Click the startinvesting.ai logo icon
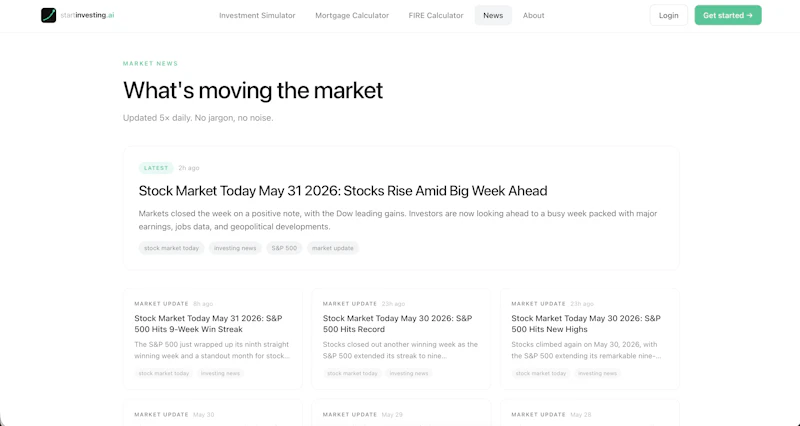The image size is (800, 426). click(x=48, y=15)
